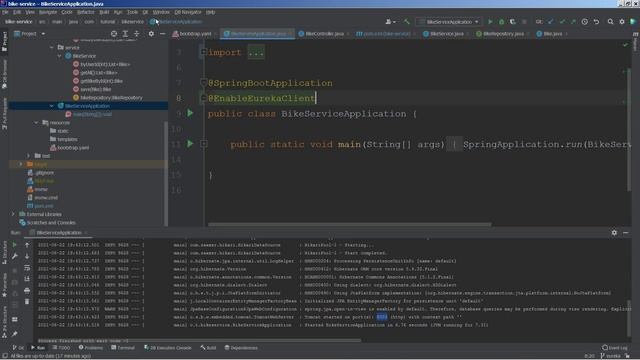This screenshot has height=360, width=640.
Task: Fold the main method body in editor
Action: 203,144
